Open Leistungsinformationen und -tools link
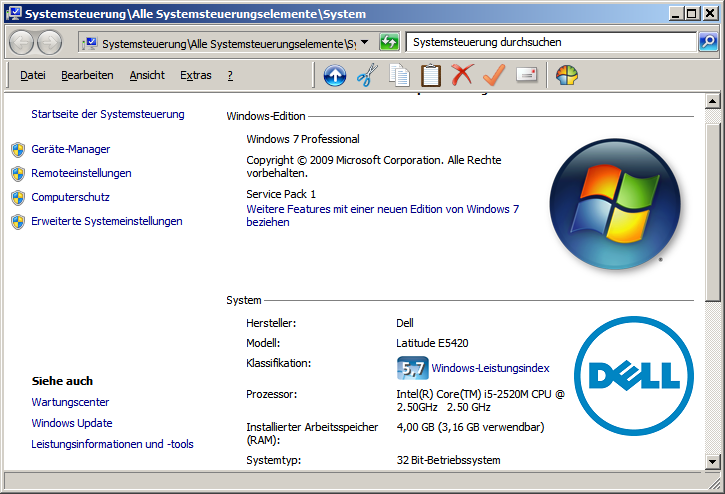Image resolution: width=725 pixels, height=494 pixels. click(112, 445)
